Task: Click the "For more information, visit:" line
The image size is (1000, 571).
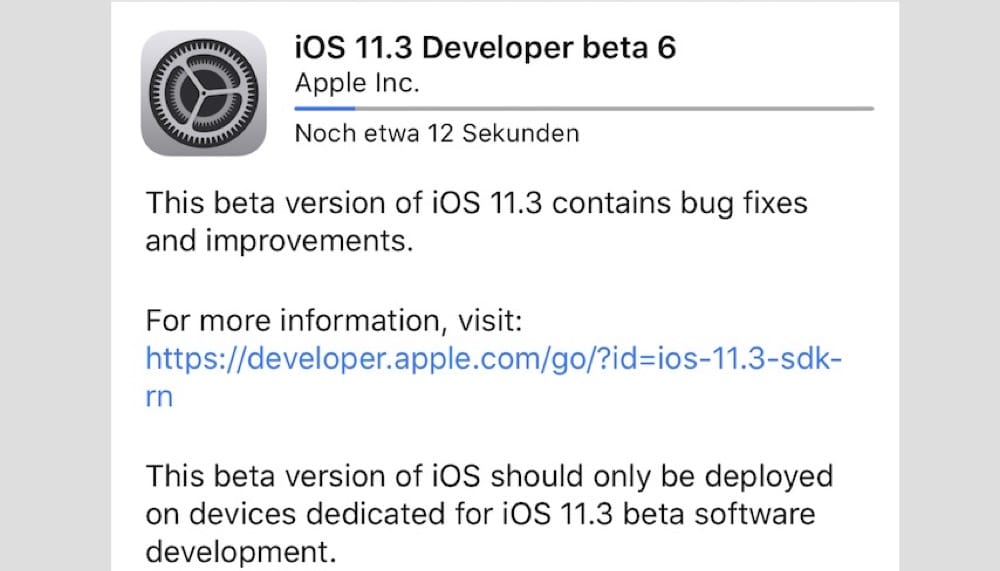Action: coord(334,320)
